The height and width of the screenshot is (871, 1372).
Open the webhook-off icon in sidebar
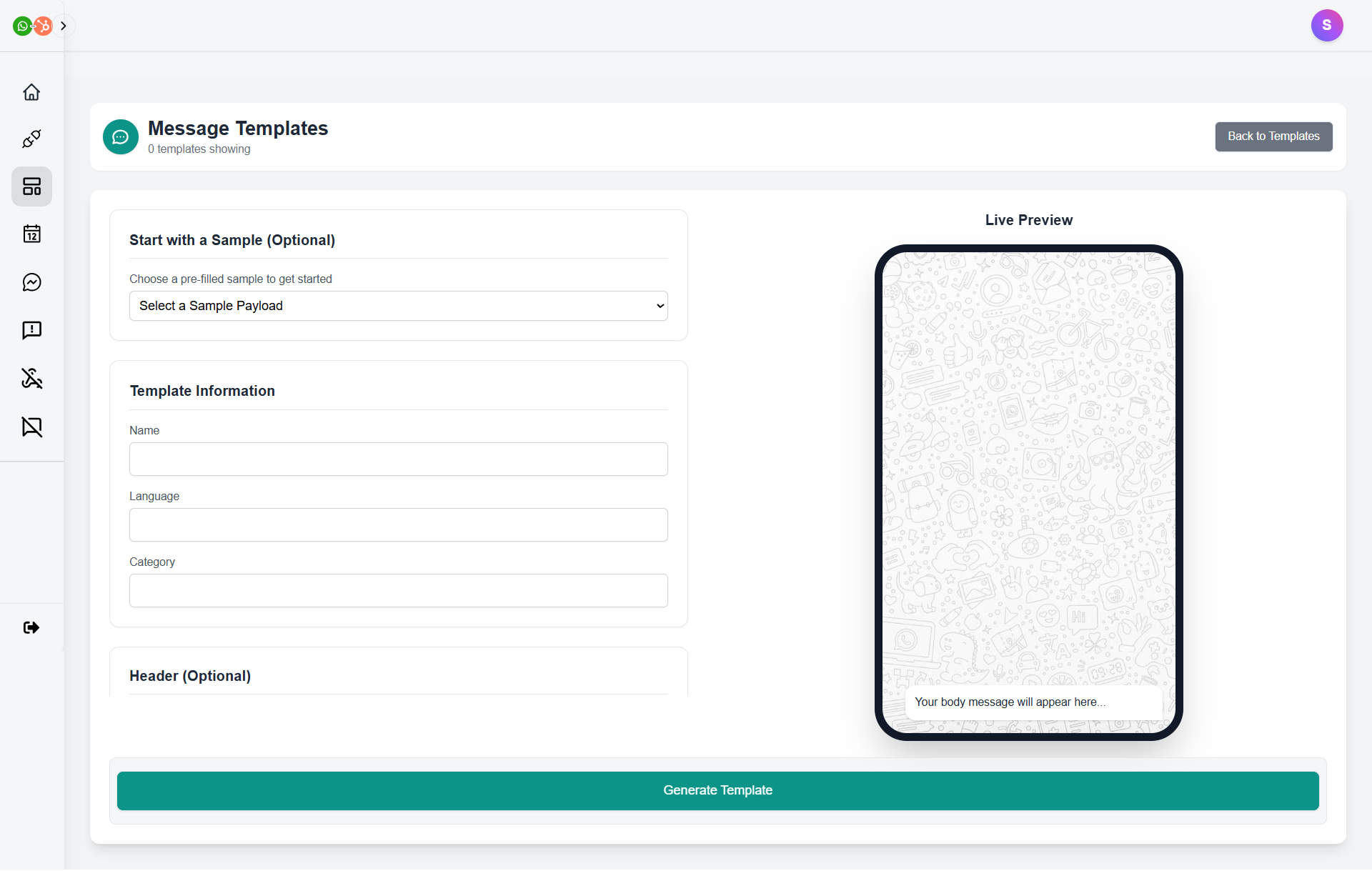[x=31, y=378]
